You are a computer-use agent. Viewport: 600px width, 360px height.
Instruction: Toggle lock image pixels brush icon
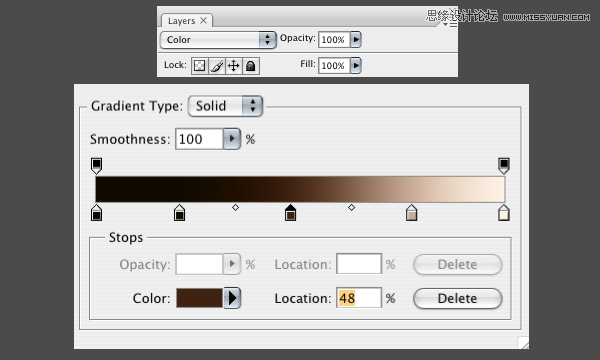pyautogui.click(x=217, y=66)
